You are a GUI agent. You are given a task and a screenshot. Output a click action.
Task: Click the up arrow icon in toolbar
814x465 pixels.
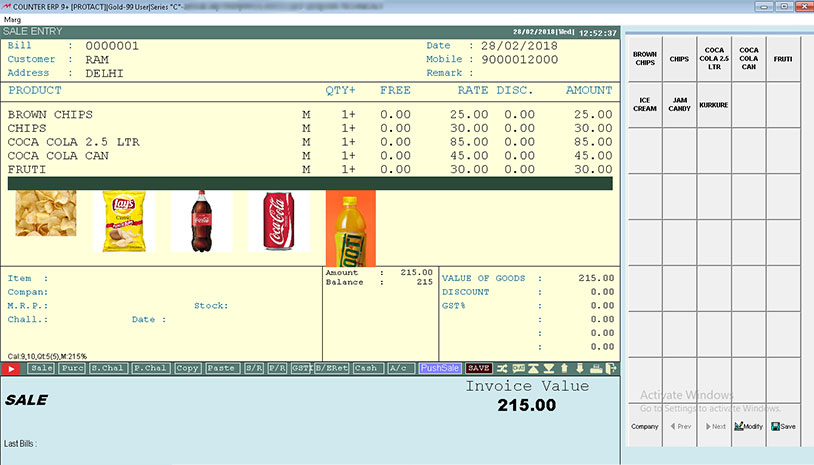(564, 368)
